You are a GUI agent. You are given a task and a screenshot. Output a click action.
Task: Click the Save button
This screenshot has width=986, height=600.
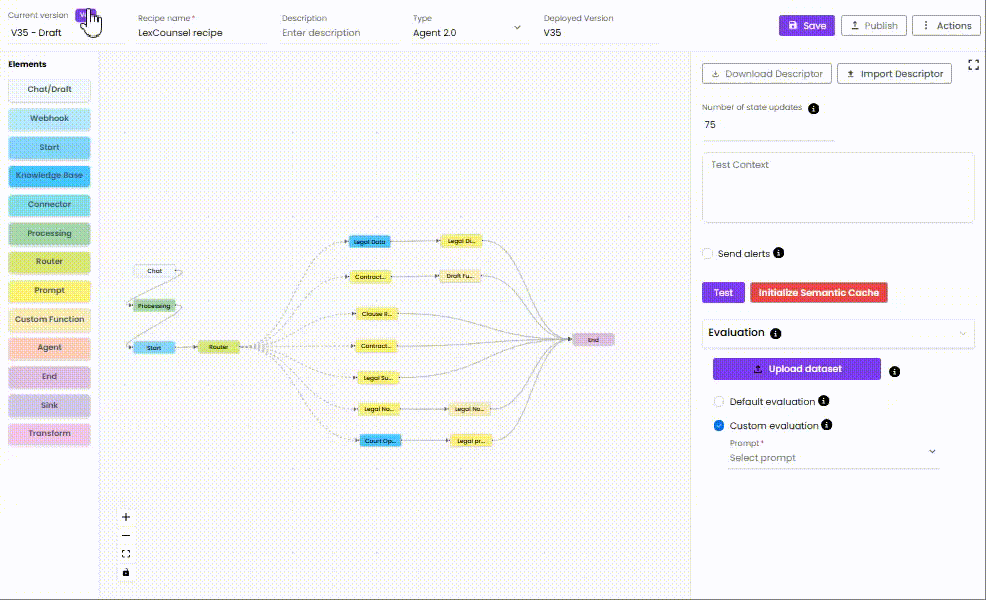[x=806, y=26]
